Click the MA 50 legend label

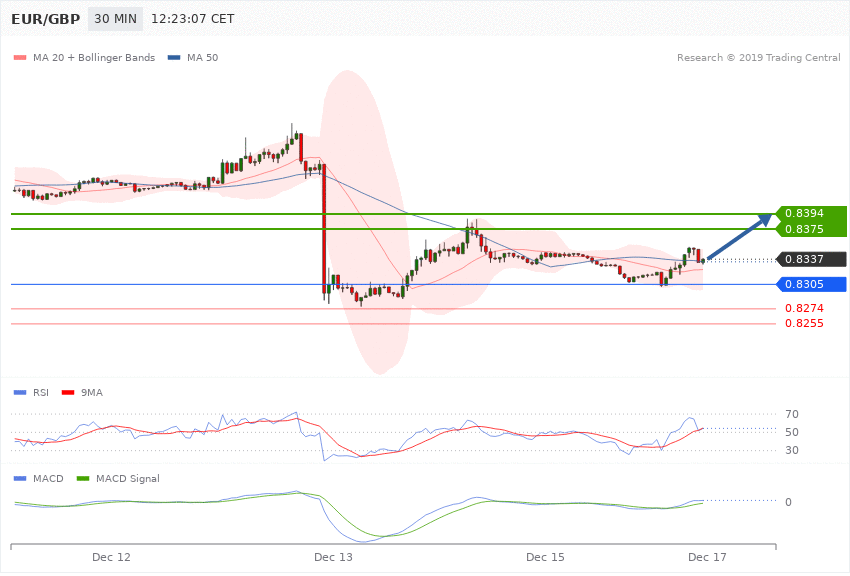202,57
